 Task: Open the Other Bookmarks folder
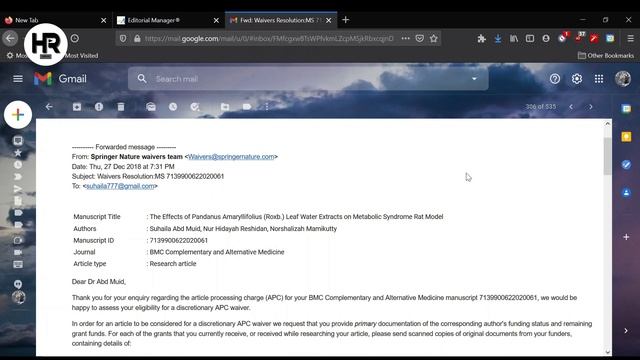(x=606, y=56)
